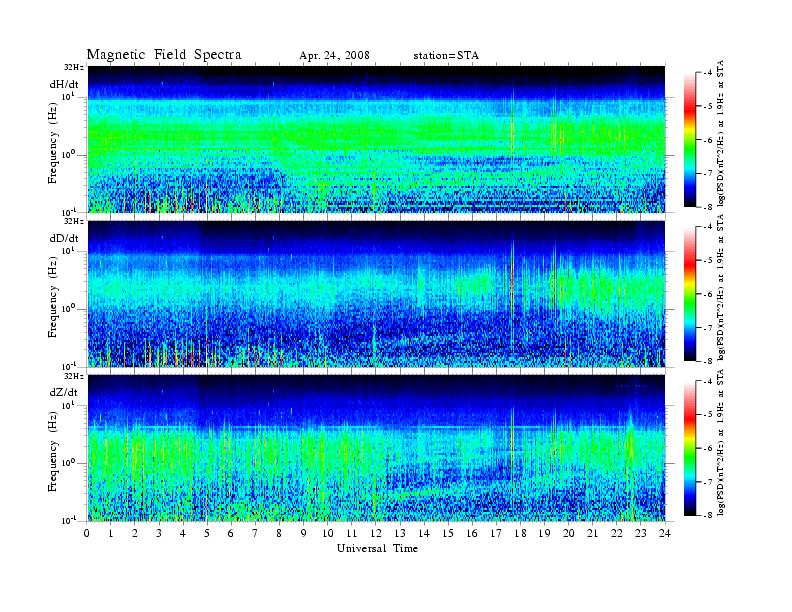Click time-axis tick label '16'
Screen dimensions: 792x612
click(472, 533)
